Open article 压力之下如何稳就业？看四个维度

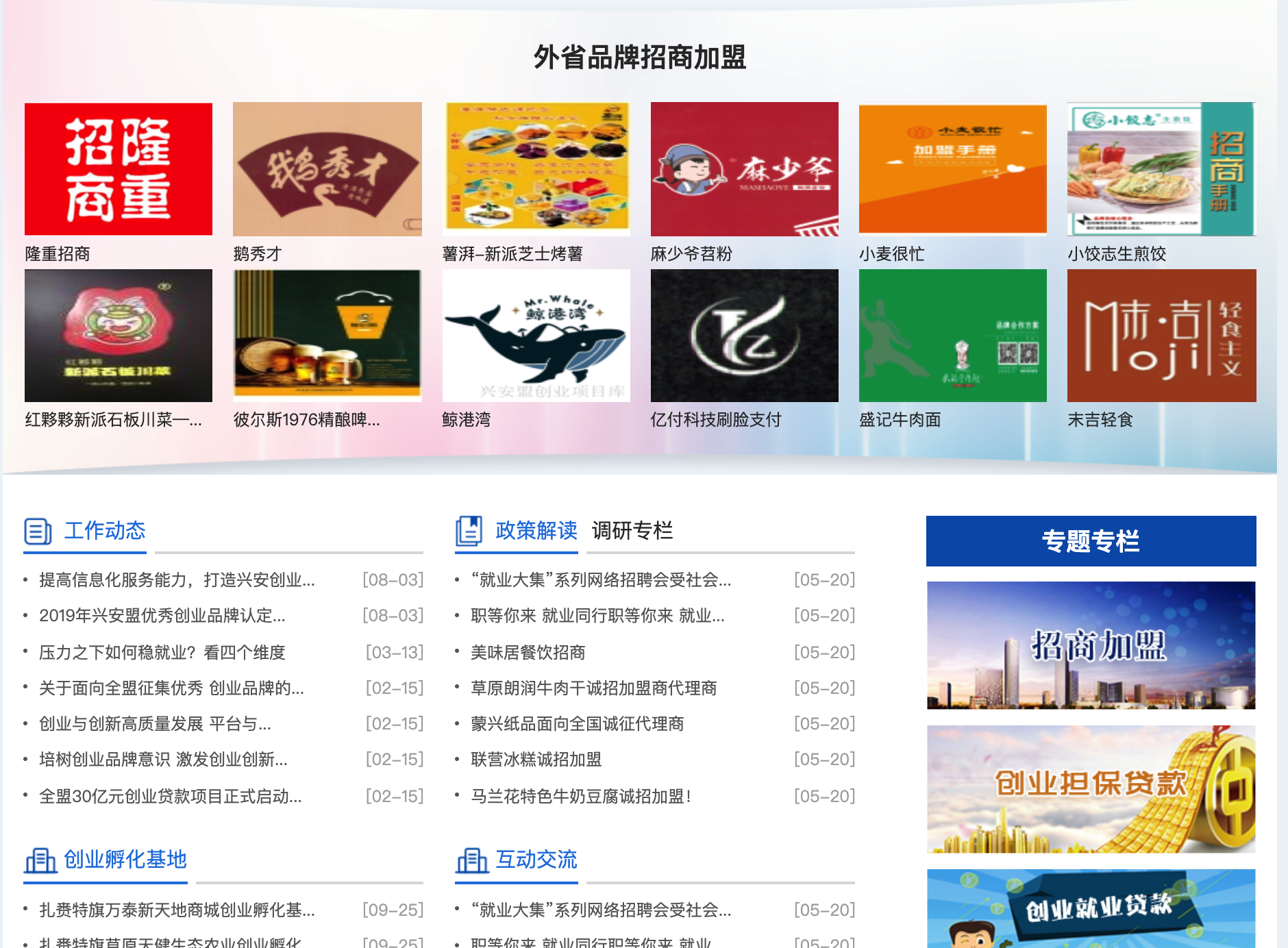pos(162,653)
